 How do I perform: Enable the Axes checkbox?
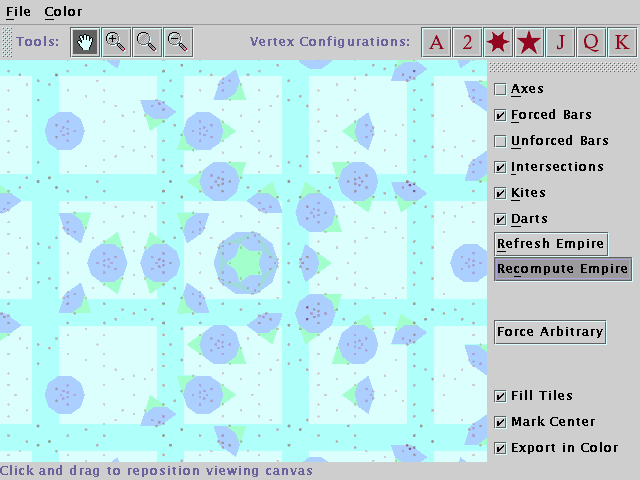pos(500,89)
